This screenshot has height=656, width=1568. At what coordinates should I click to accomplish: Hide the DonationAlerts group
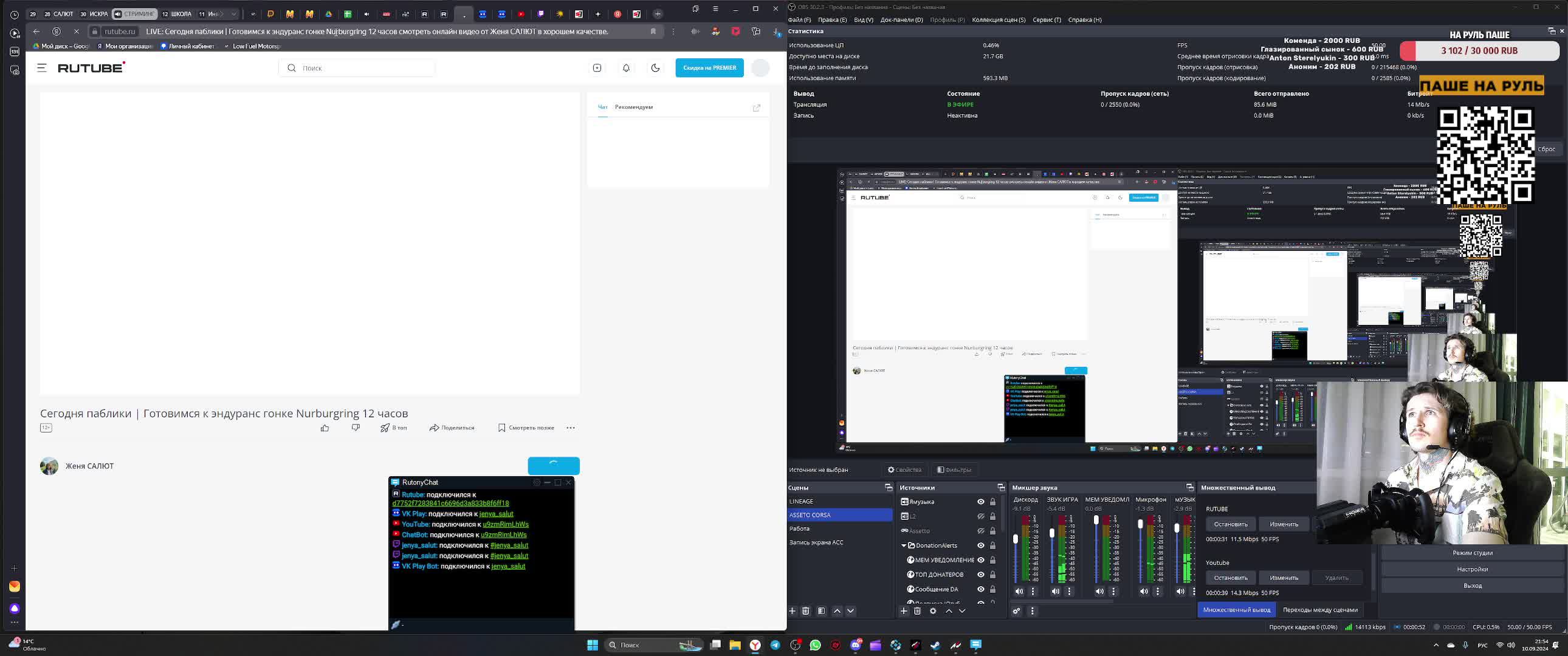click(981, 546)
